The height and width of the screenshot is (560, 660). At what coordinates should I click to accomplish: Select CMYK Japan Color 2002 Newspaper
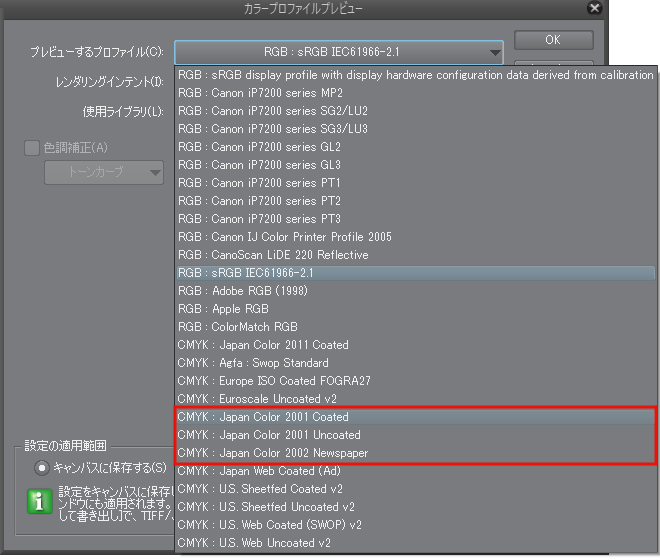(415, 453)
